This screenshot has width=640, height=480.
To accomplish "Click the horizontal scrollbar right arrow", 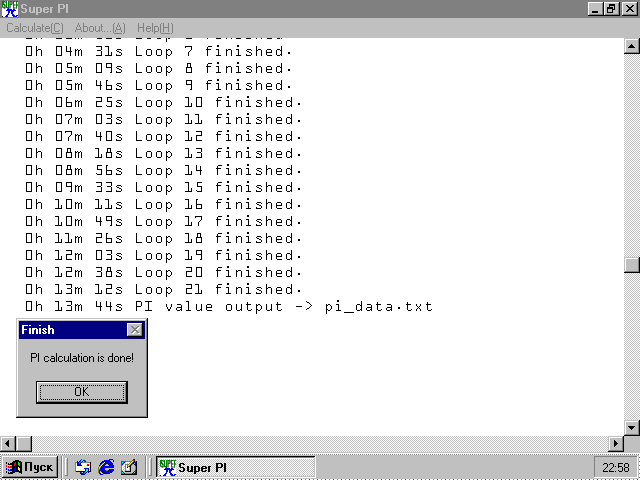I will [x=616, y=443].
